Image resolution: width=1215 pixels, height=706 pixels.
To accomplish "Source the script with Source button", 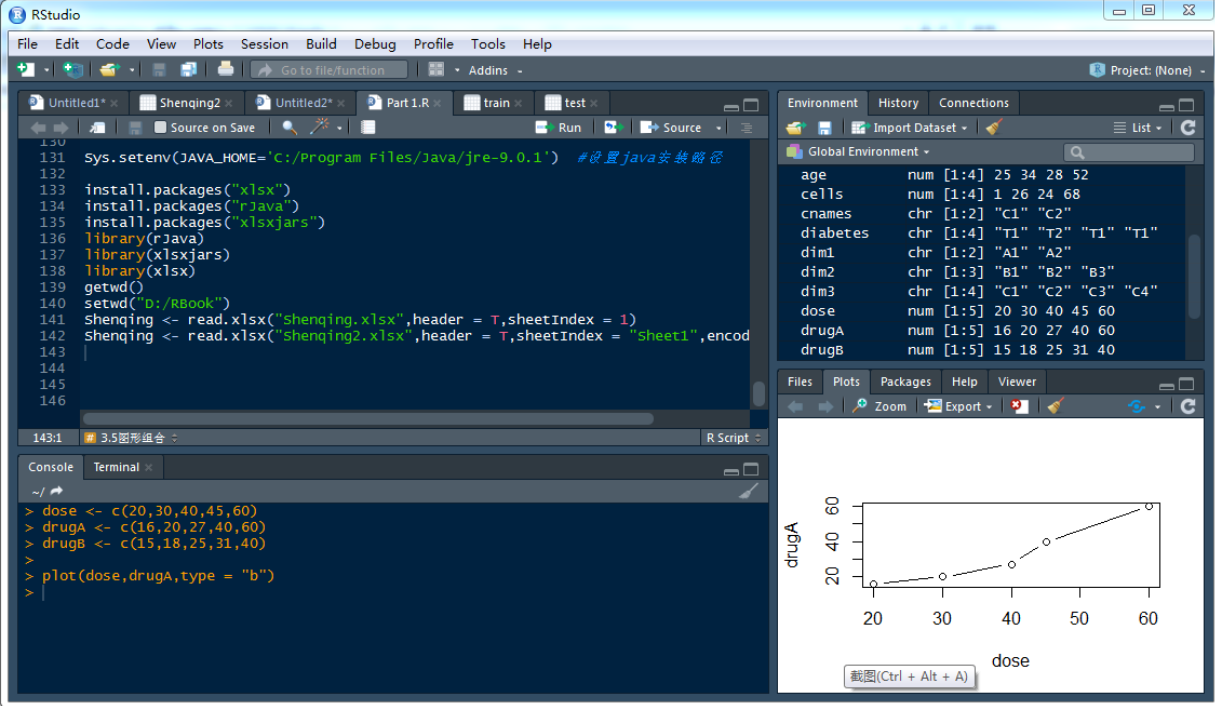I will click(x=672, y=127).
